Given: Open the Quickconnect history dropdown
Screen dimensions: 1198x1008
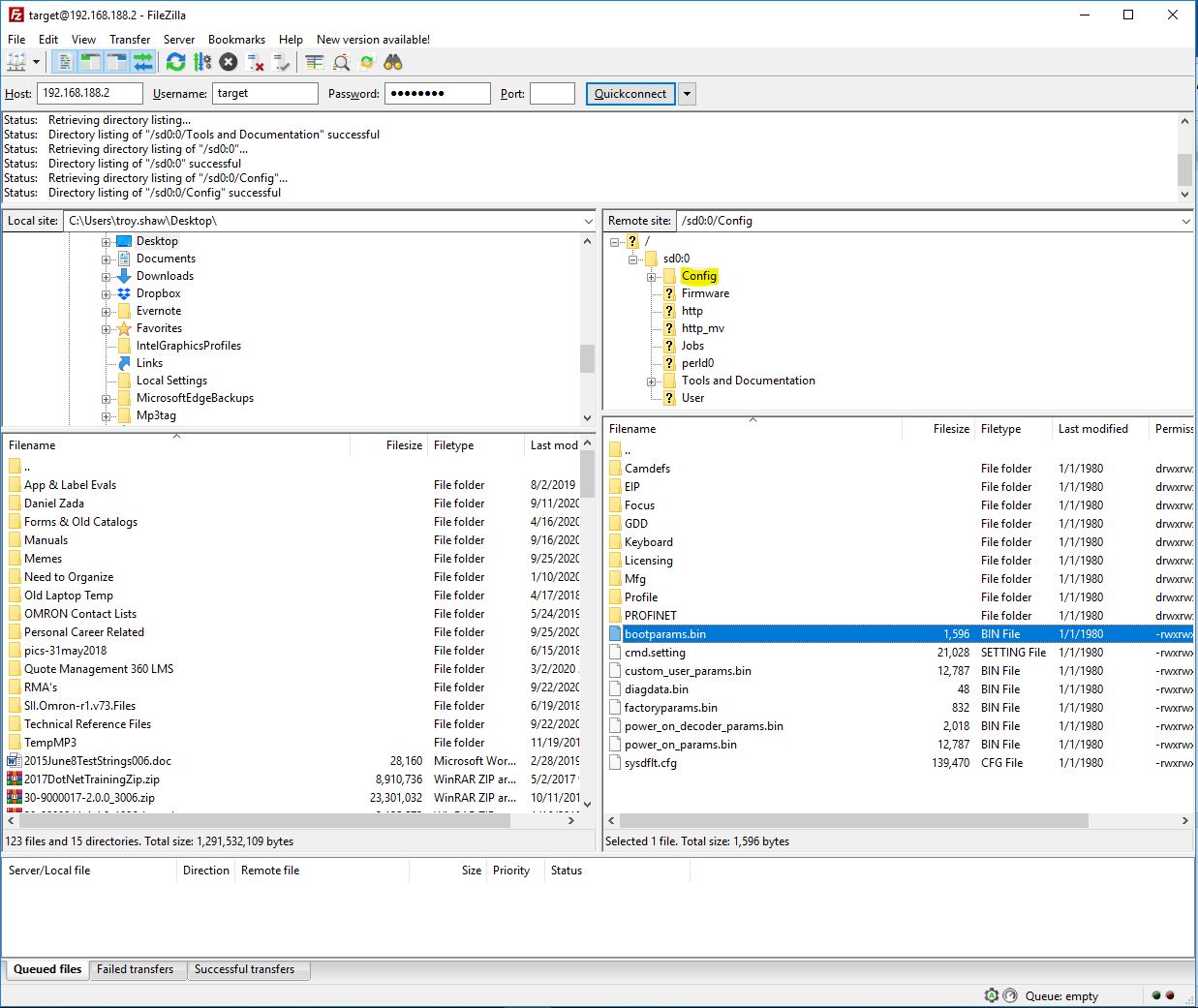Looking at the screenshot, I should point(688,94).
